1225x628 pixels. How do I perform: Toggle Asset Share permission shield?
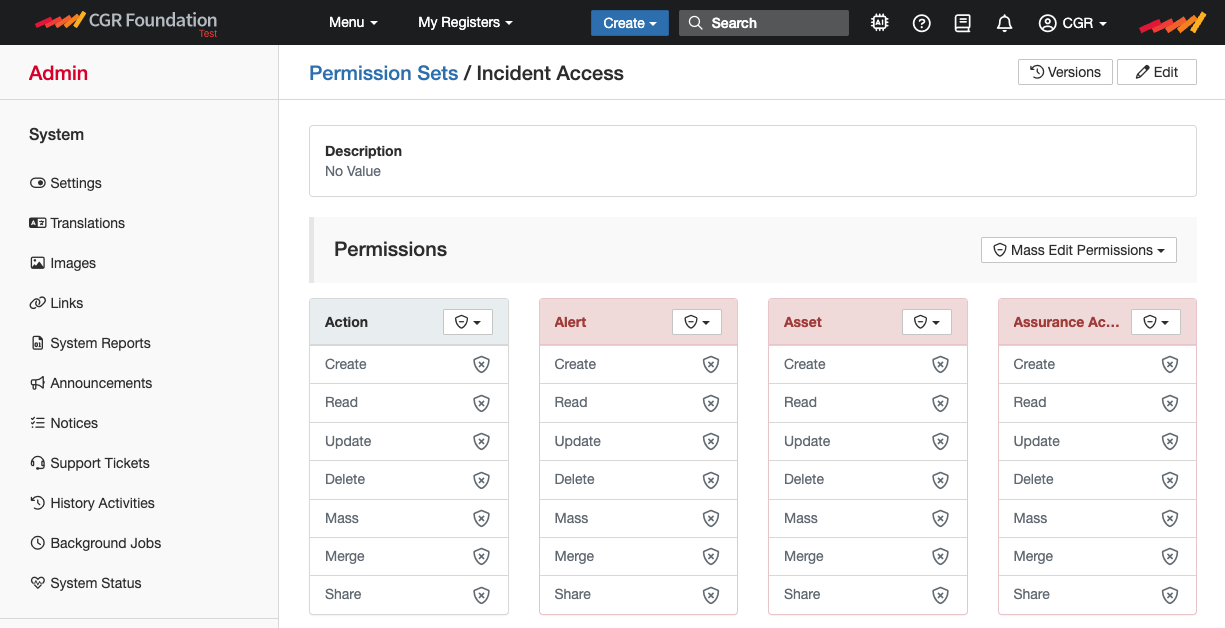pos(940,595)
